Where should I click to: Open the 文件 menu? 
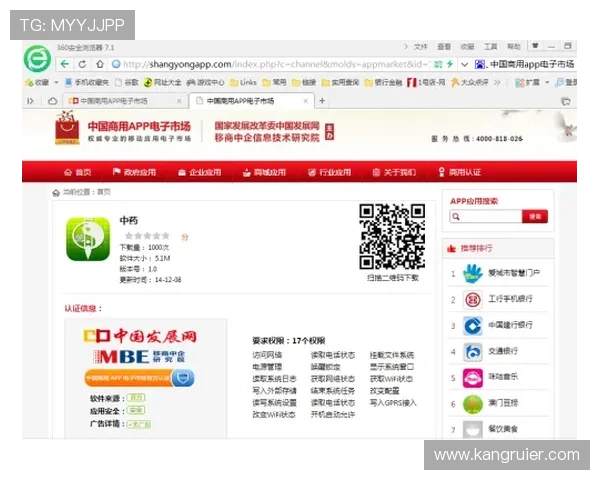tap(420, 47)
